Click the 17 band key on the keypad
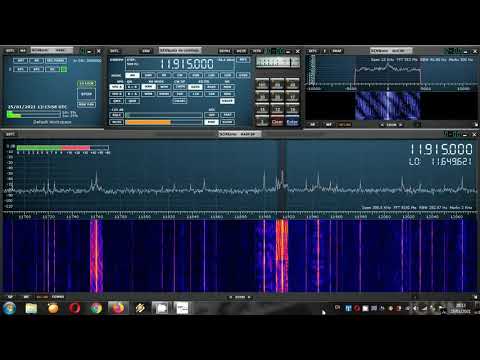Viewport: 480px width, 360px height. [x=292, y=97]
